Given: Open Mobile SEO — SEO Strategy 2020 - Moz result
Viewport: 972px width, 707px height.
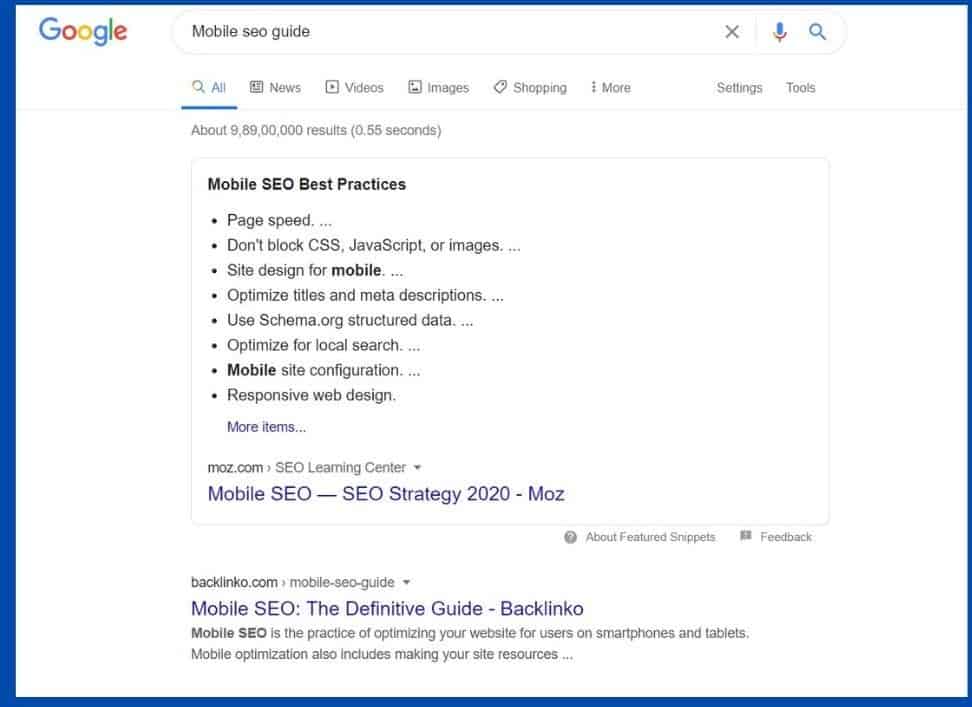Looking at the screenshot, I should point(386,494).
